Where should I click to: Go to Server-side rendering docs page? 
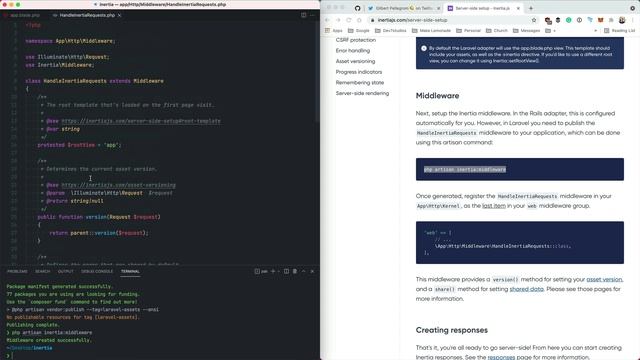(x=362, y=93)
